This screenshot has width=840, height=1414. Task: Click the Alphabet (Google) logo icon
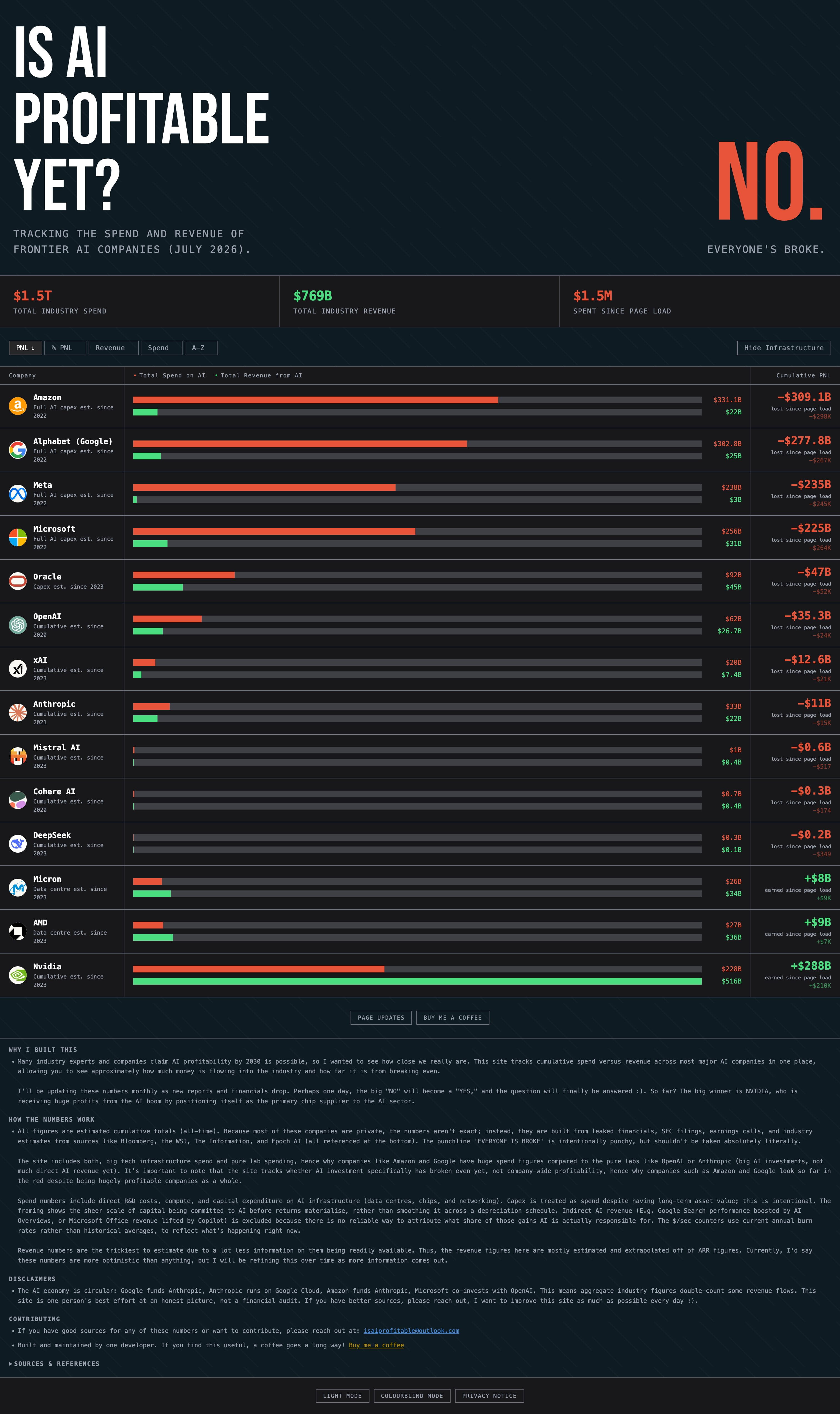click(x=17, y=450)
